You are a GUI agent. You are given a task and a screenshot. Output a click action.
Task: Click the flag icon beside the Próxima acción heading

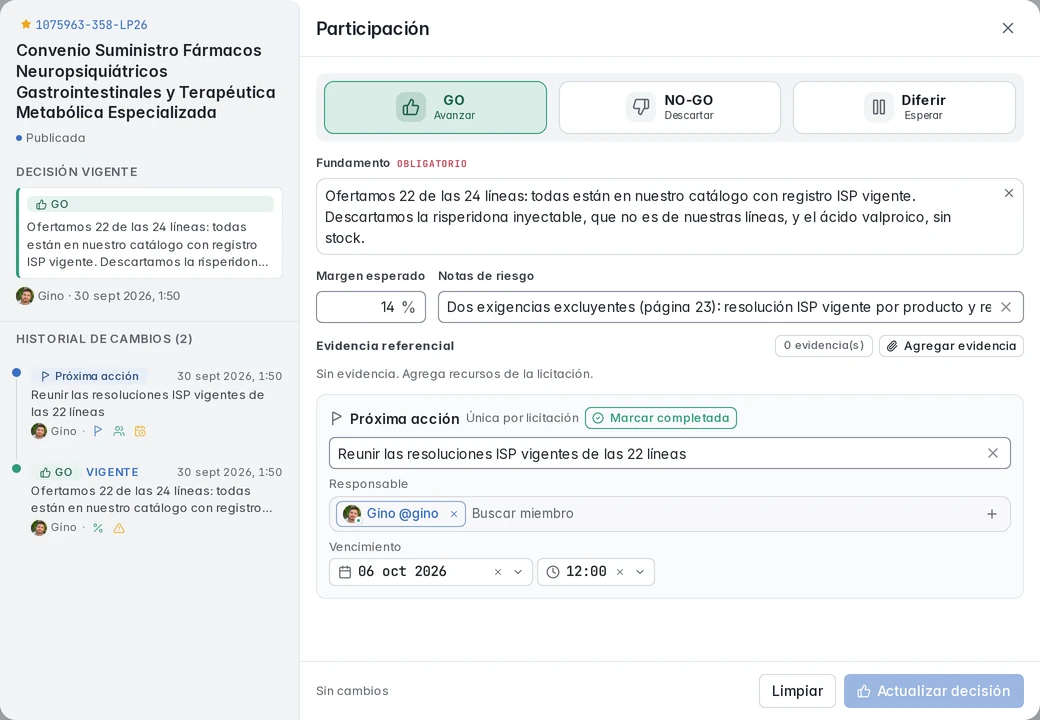(336, 418)
